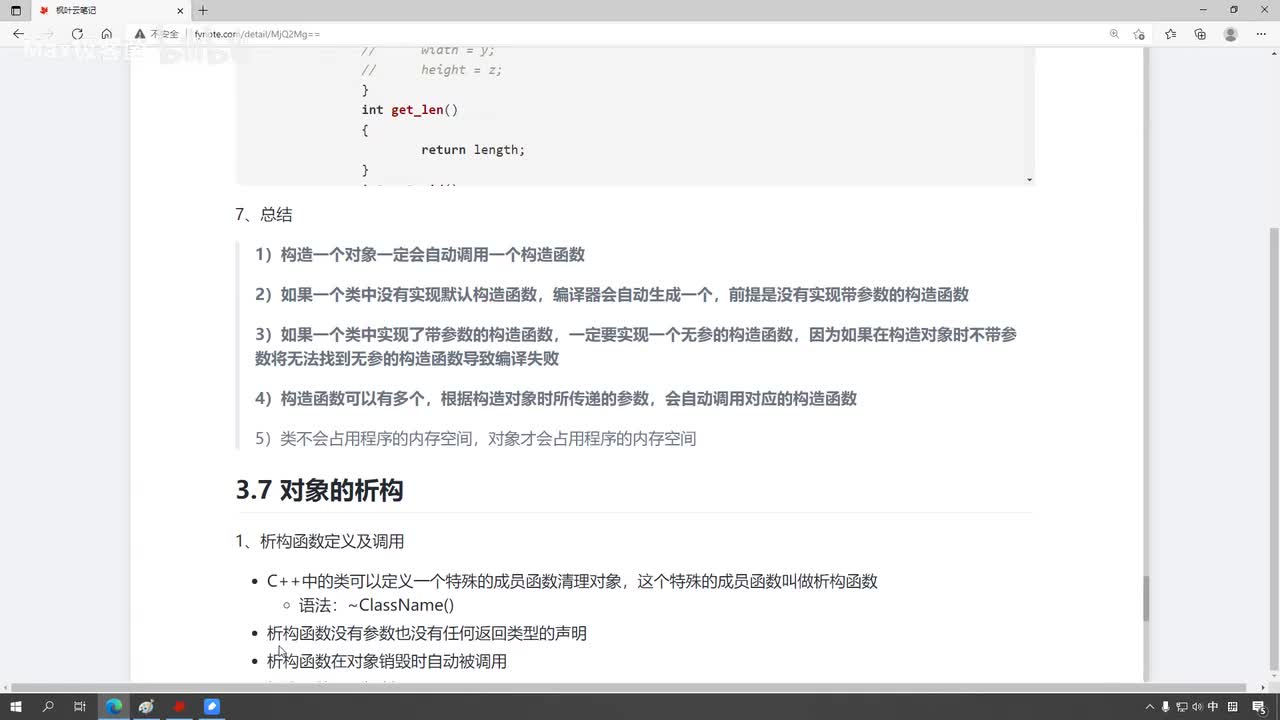Open the Windows notification center
This screenshot has height=720, width=1280.
(x=1258, y=707)
